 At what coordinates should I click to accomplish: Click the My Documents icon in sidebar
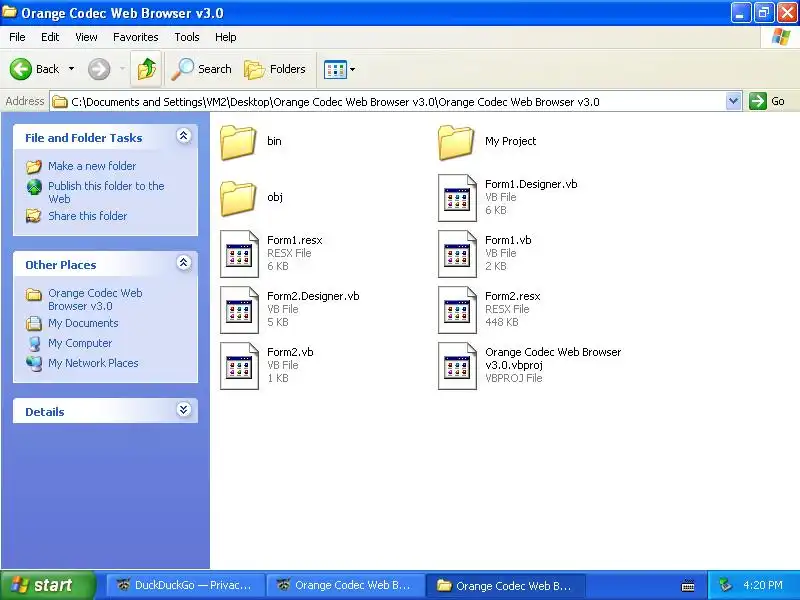coord(34,323)
